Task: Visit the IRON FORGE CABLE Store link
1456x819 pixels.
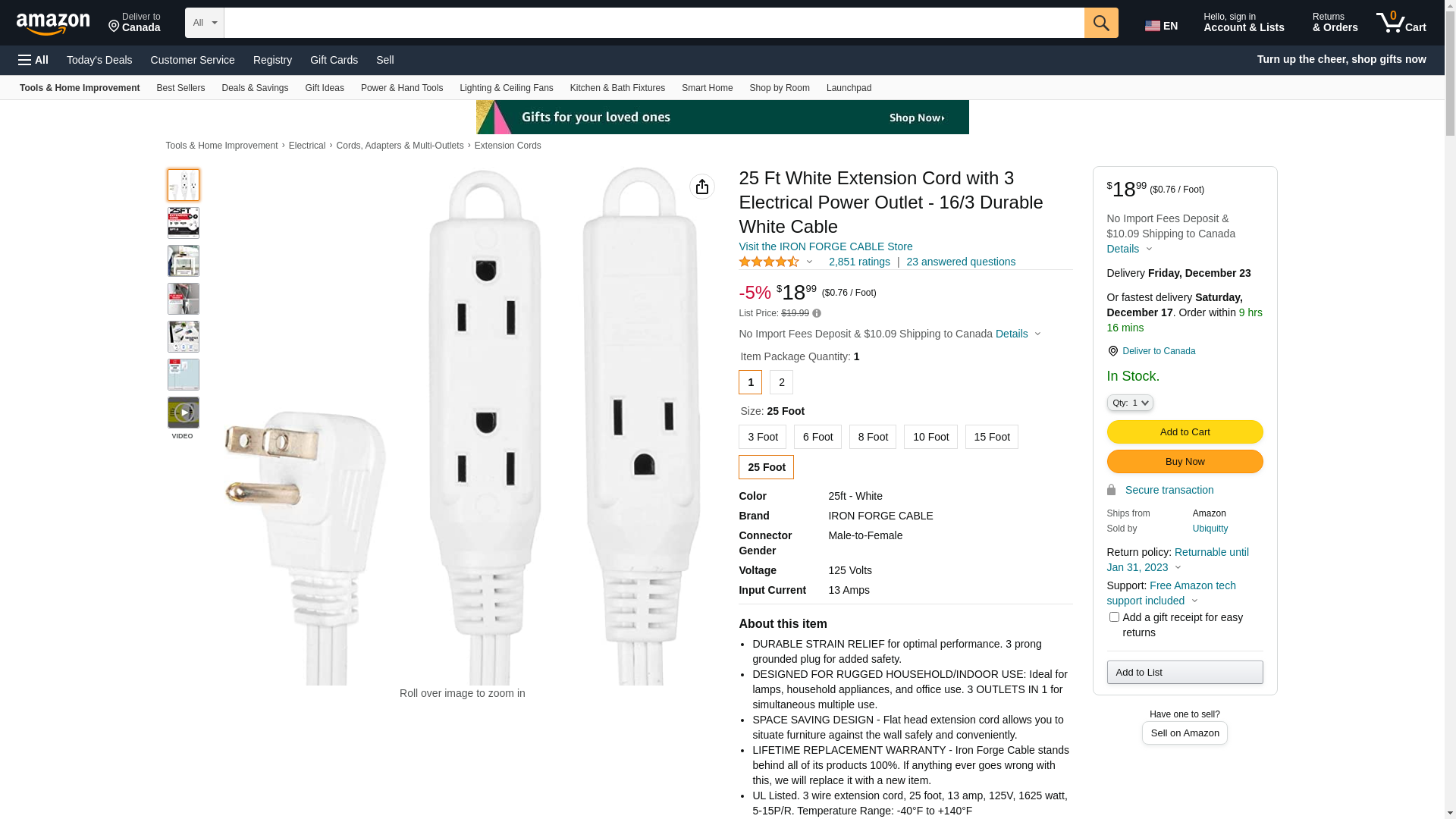Action: click(825, 246)
